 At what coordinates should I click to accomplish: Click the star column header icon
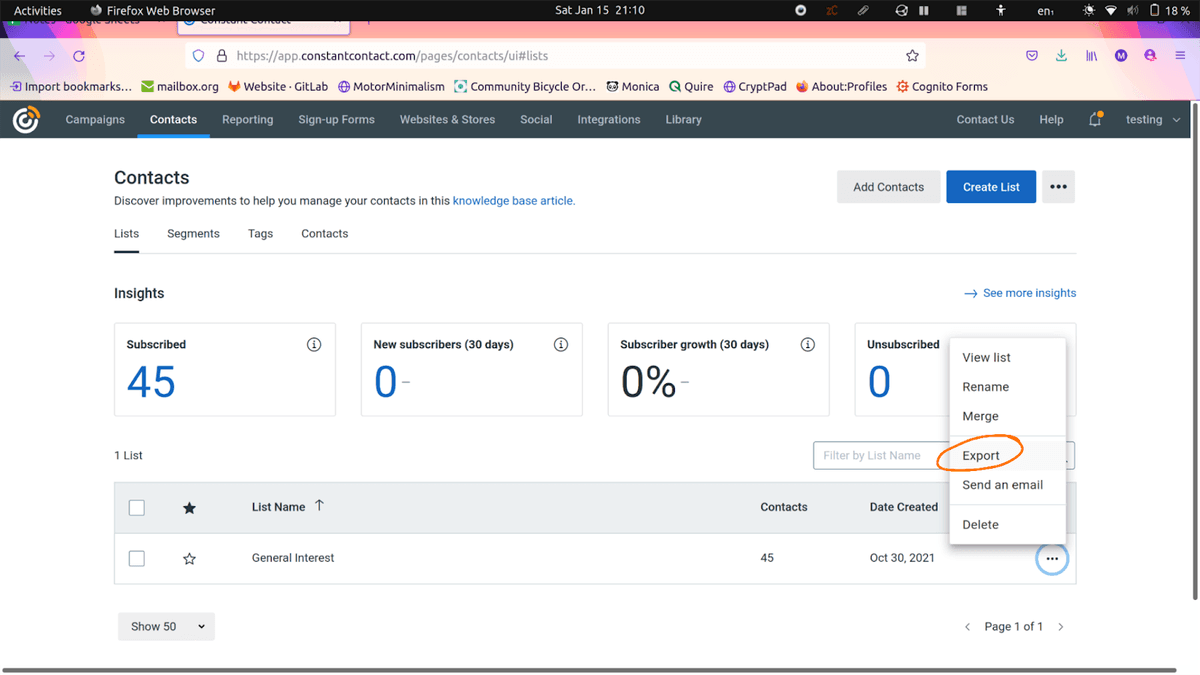click(190, 508)
